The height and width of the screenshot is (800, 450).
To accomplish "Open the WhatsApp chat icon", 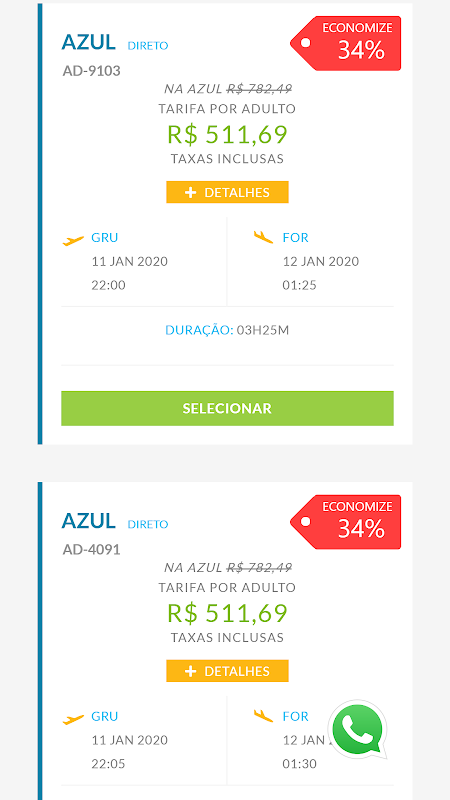I will point(358,729).
